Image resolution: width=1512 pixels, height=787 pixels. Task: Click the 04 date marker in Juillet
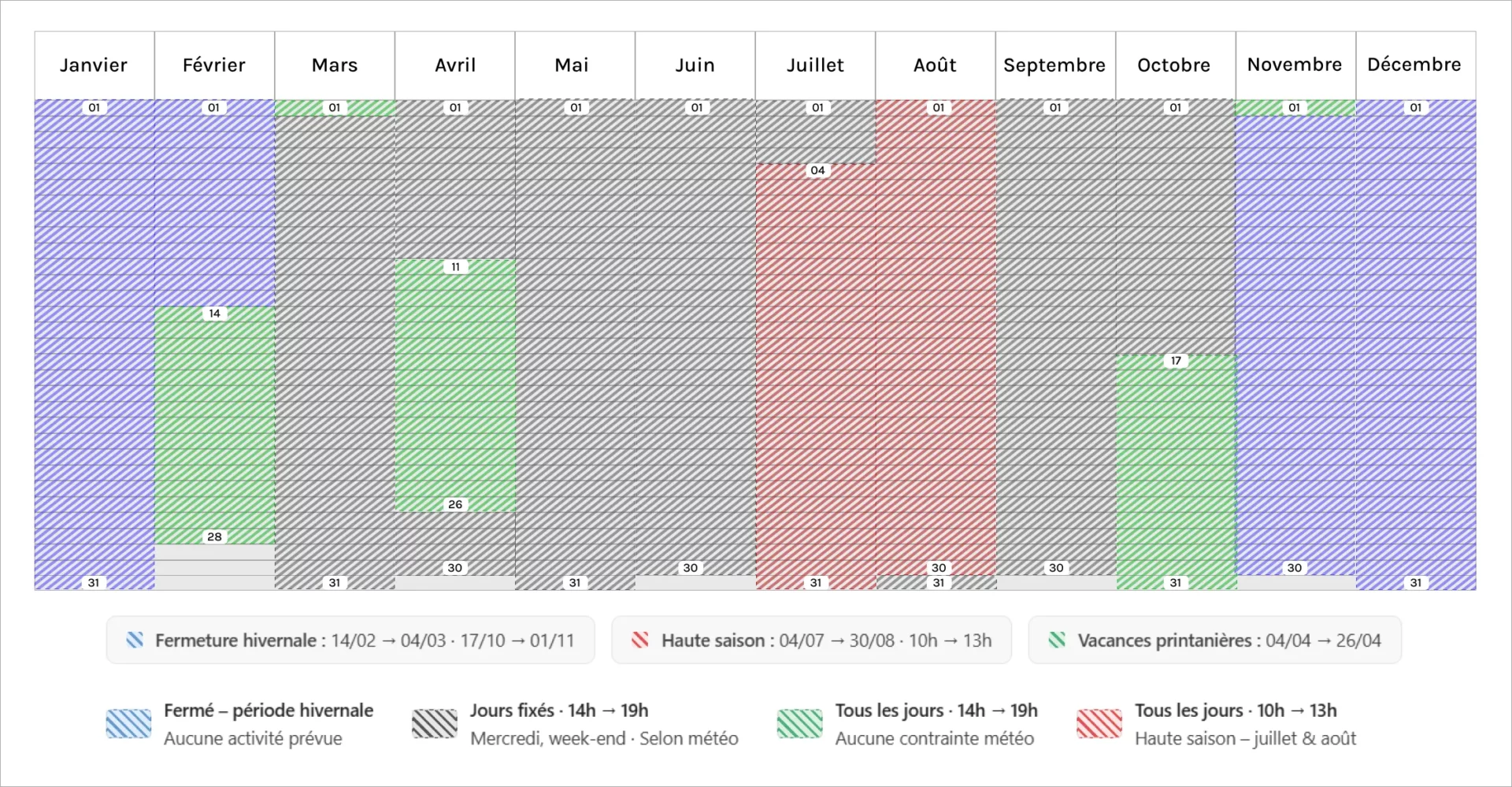tap(817, 170)
